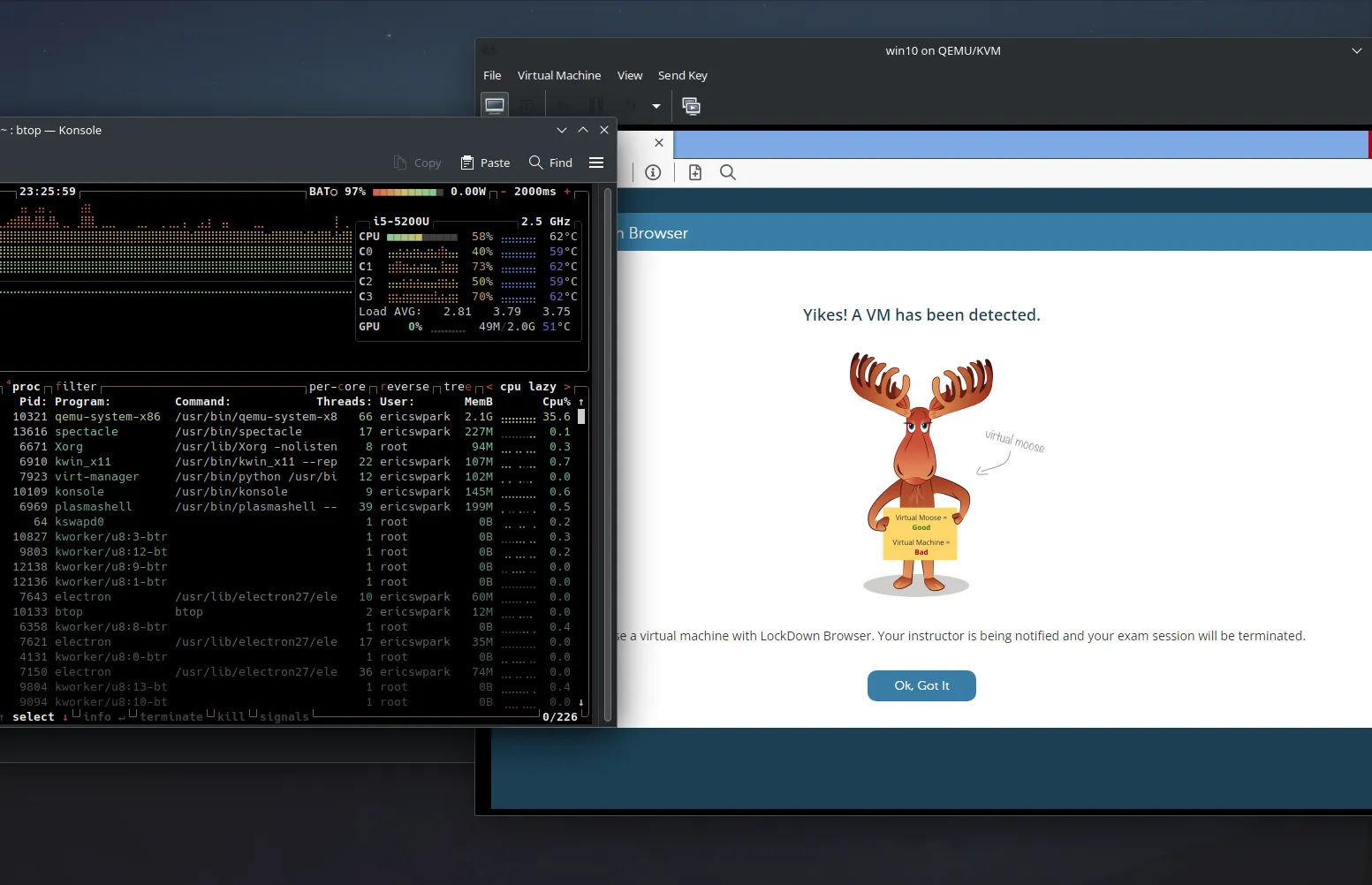Click the graphical console monitor icon
The width and height of the screenshot is (1372, 885).
495,106
